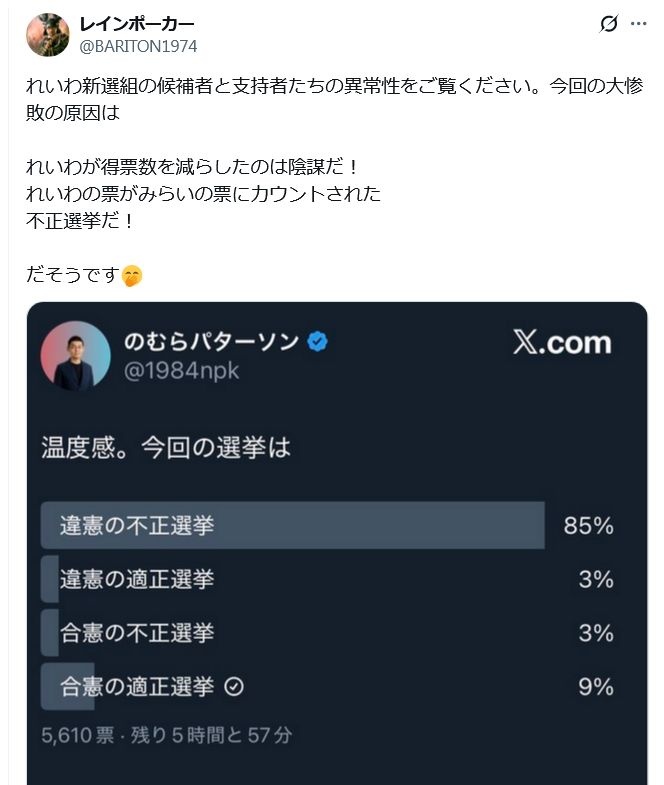The width and height of the screenshot is (664, 785).
Task: Click the 85% result percentage
Action: tap(588, 526)
